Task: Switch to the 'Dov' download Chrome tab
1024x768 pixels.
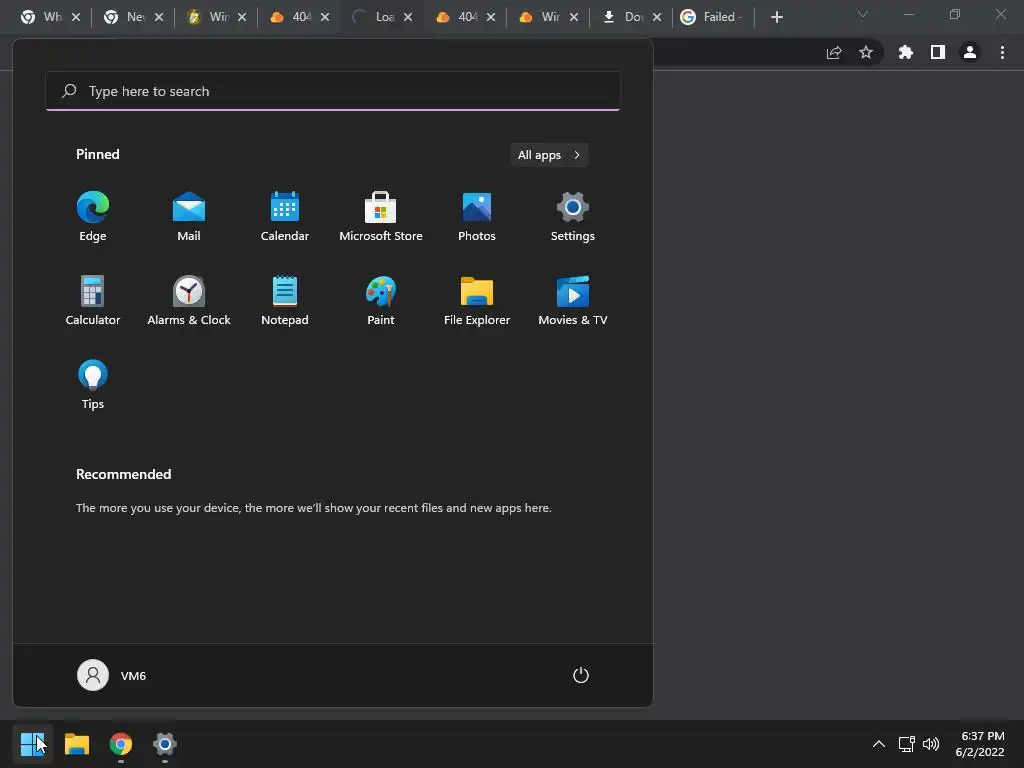Action: point(623,17)
